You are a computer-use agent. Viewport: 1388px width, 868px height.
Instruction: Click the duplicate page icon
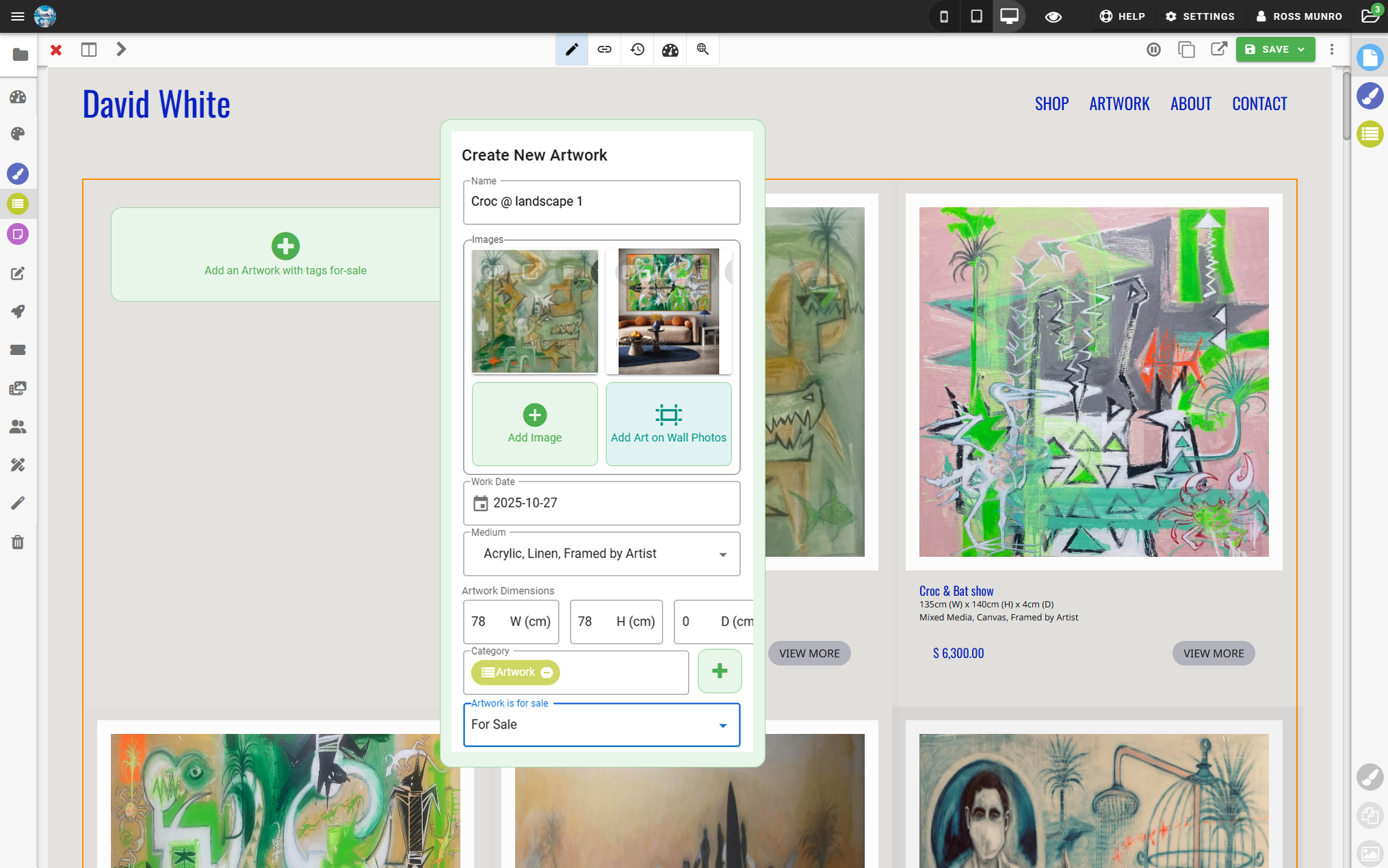1186,49
